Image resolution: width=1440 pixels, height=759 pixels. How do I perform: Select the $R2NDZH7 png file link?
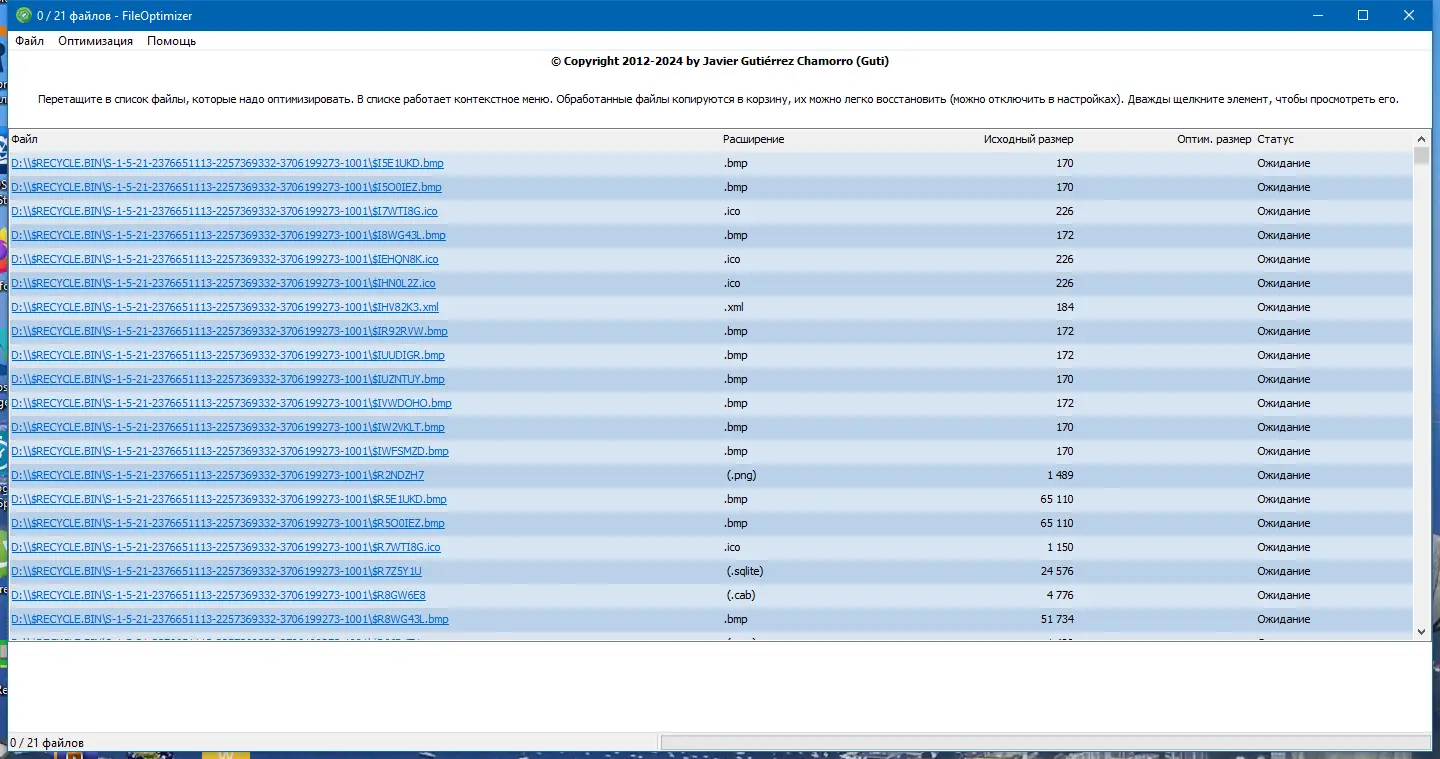pos(217,475)
